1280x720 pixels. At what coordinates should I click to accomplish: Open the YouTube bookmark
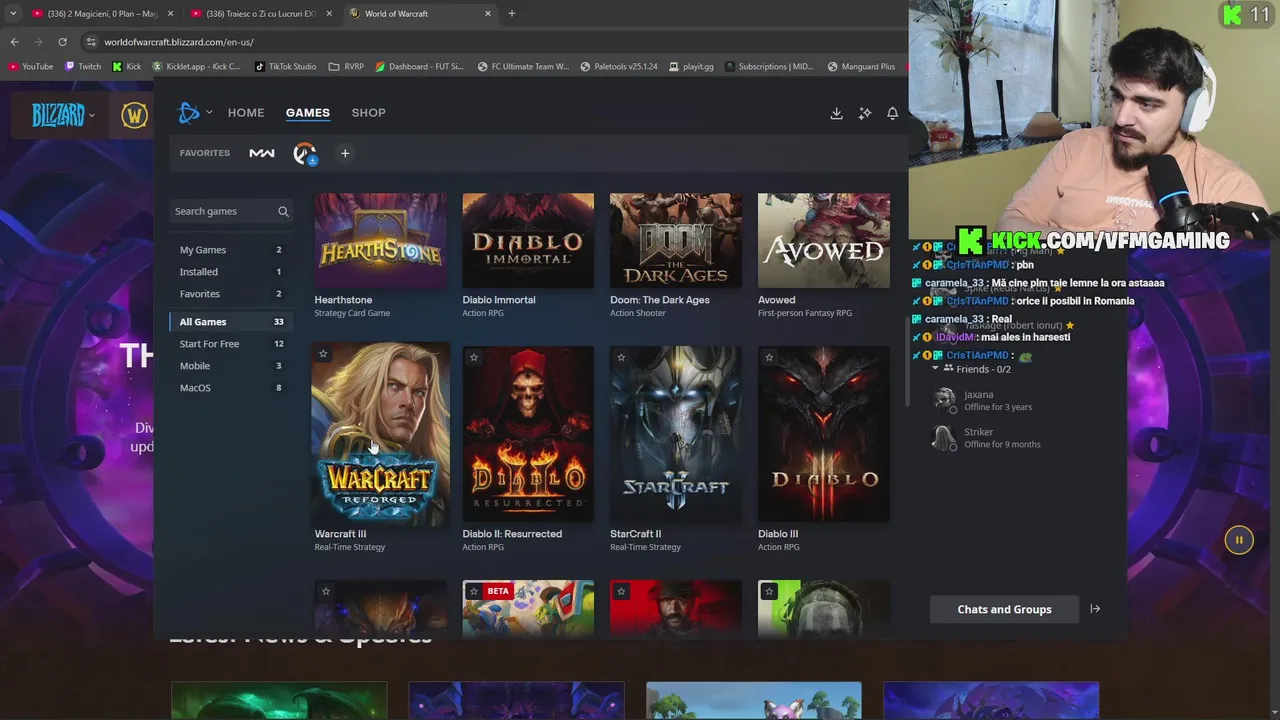click(31, 67)
